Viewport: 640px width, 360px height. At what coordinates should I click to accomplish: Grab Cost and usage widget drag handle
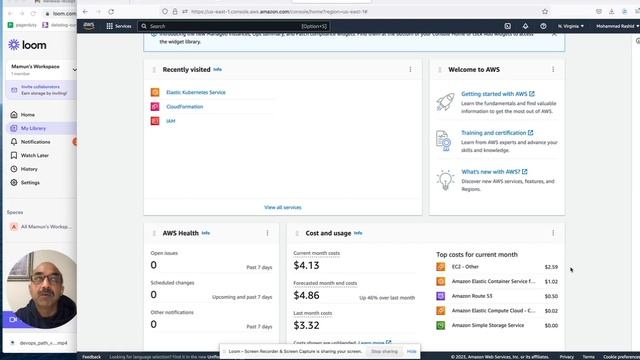tap(297, 233)
